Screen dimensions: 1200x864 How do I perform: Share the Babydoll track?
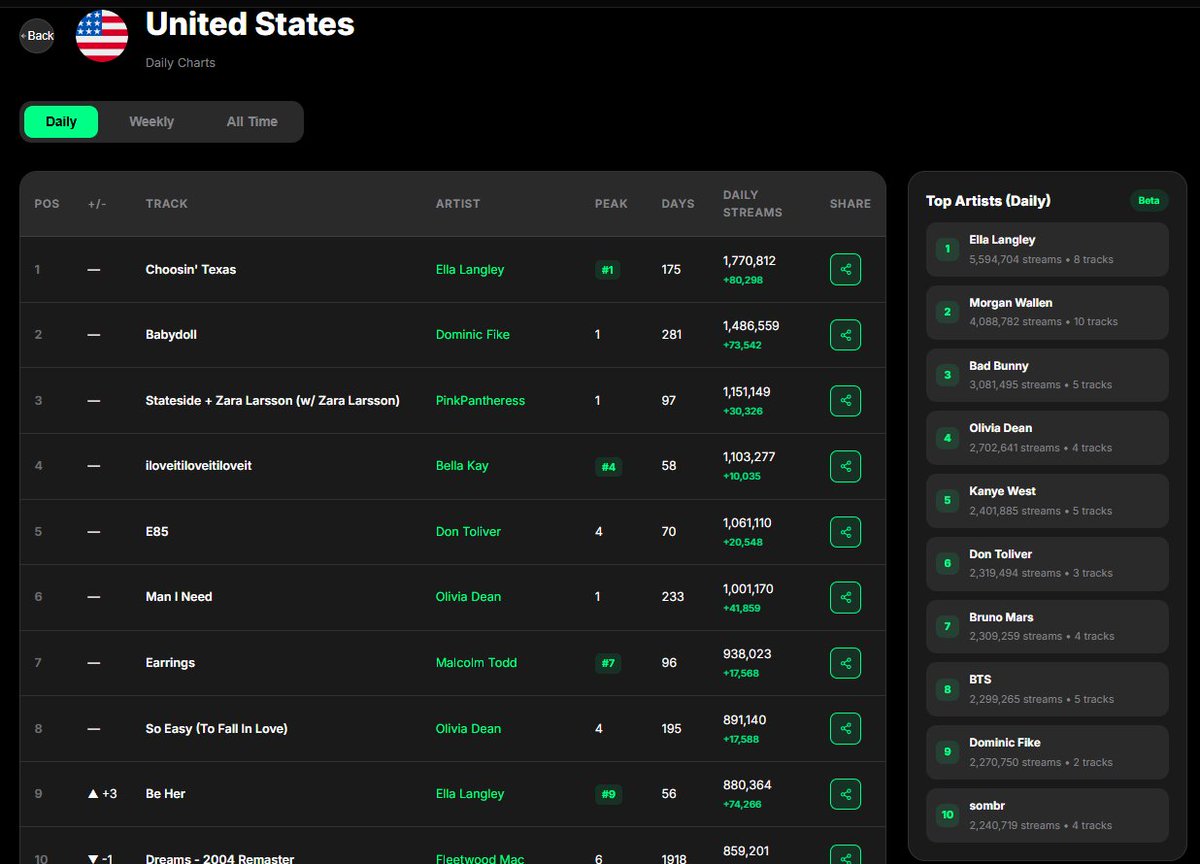pos(845,335)
